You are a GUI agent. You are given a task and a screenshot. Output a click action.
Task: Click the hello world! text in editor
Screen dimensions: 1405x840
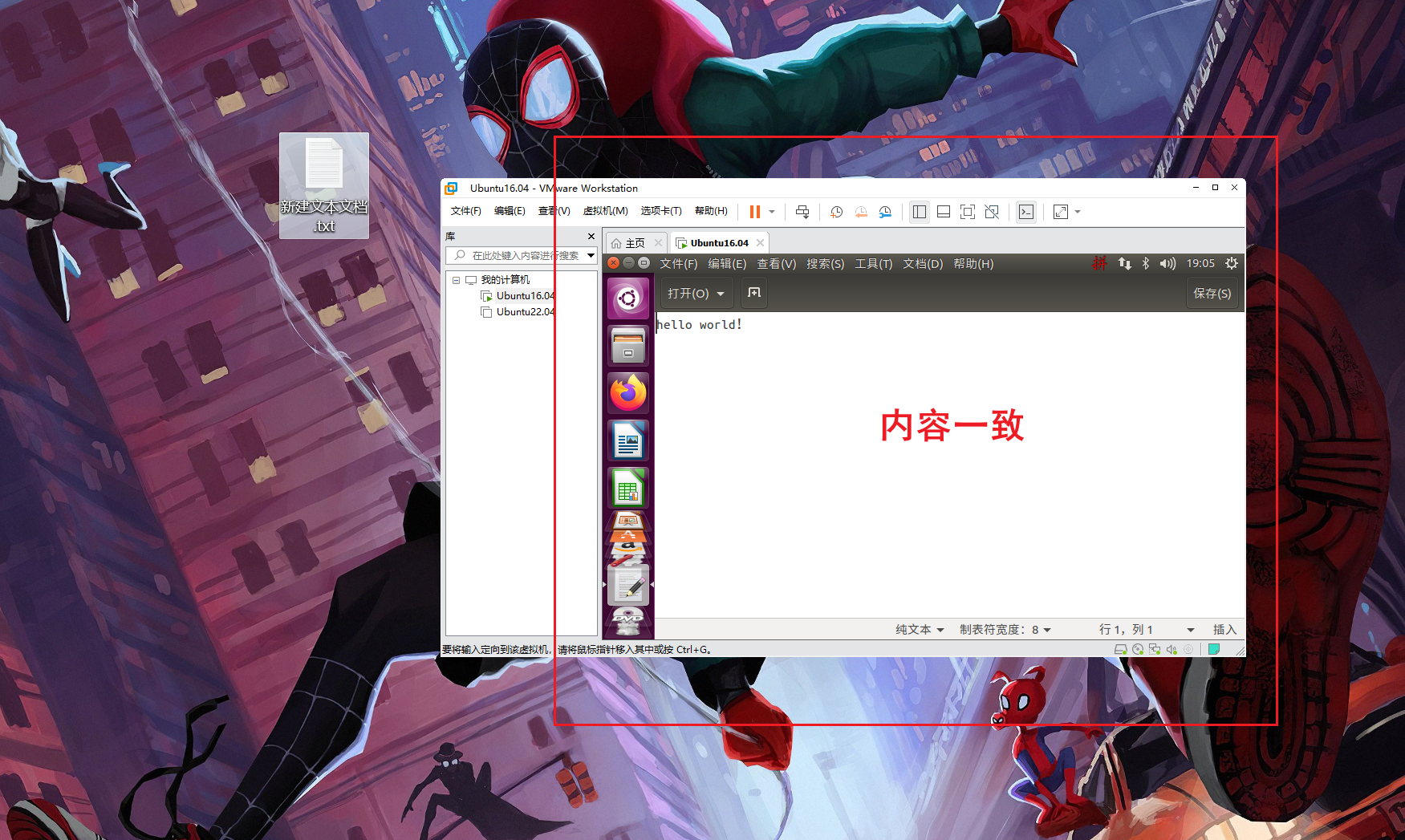click(700, 325)
